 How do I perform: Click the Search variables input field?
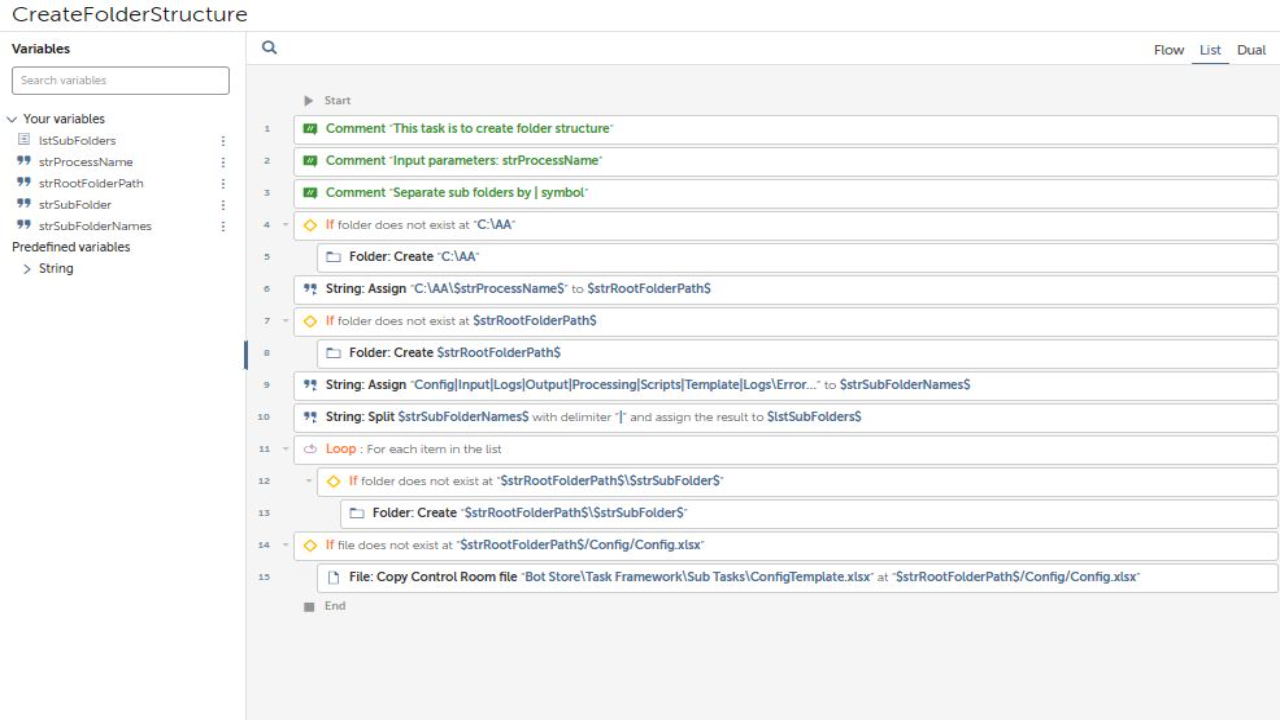click(x=120, y=80)
